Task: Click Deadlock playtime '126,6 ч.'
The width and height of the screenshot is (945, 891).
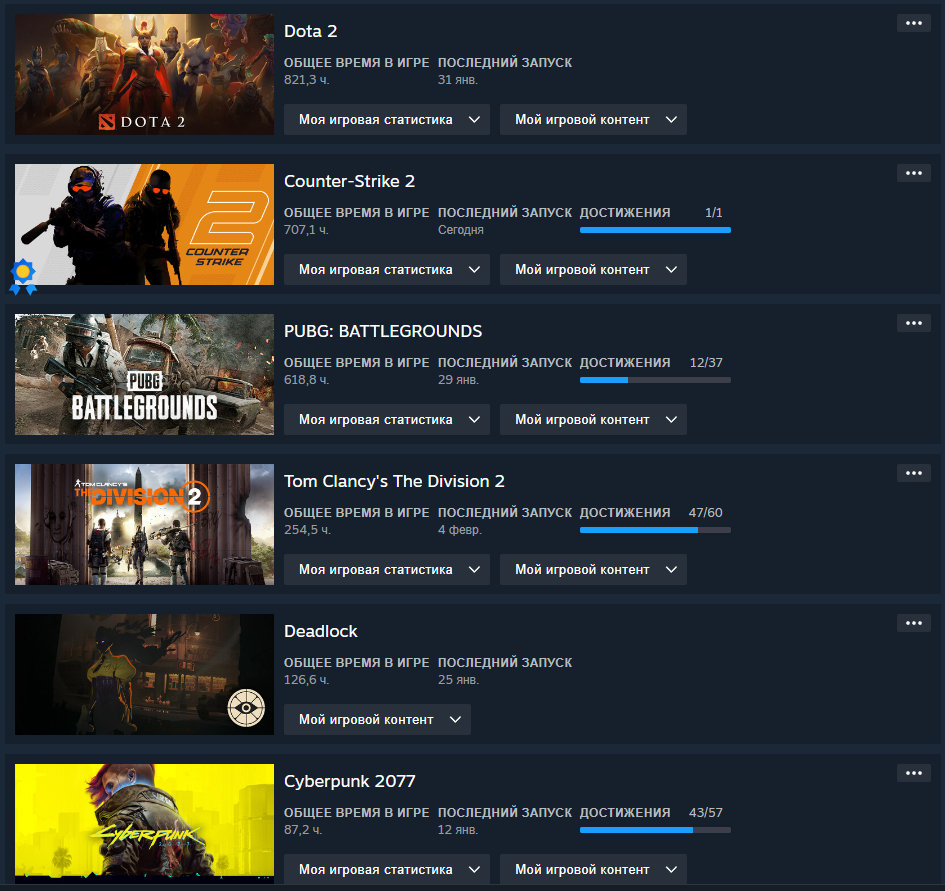Action: (307, 680)
